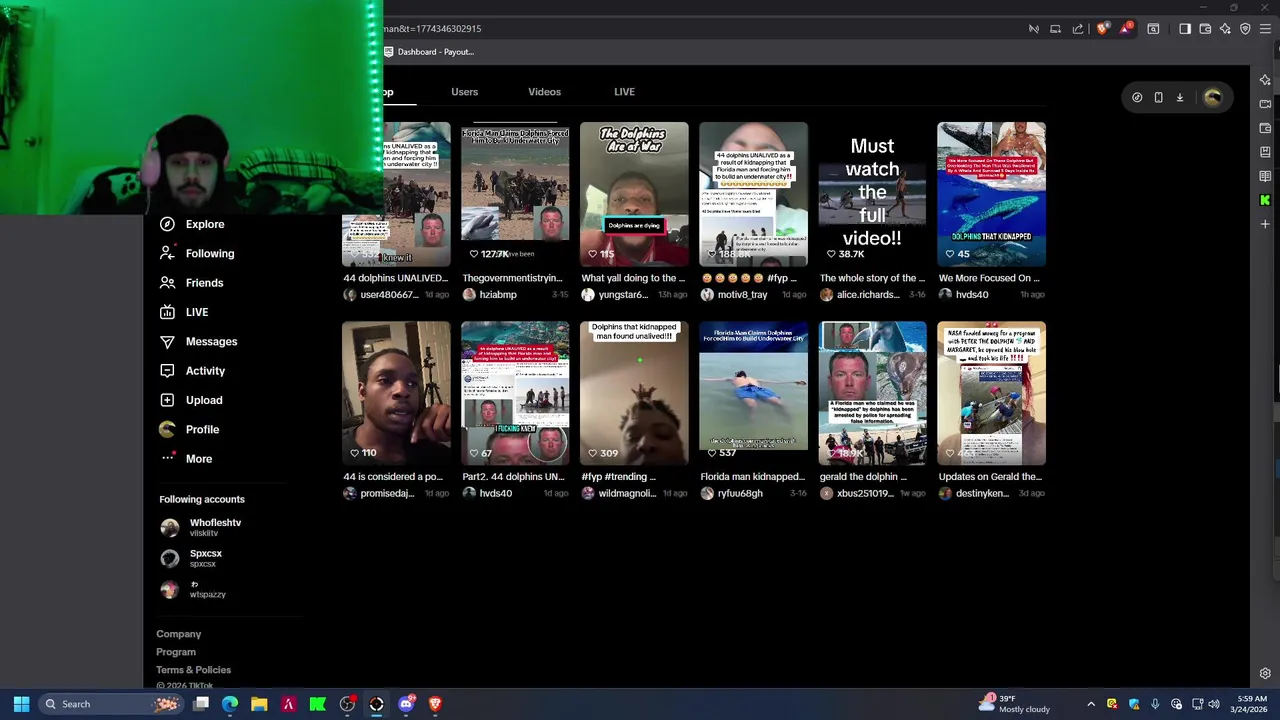Image resolution: width=1280 pixels, height=720 pixels.
Task: Open the Windows Start menu
Action: (x=21, y=704)
